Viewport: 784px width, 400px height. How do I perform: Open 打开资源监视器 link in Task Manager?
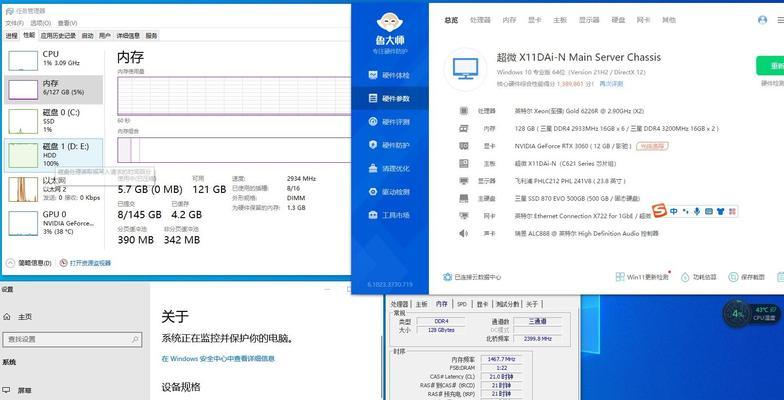point(85,262)
